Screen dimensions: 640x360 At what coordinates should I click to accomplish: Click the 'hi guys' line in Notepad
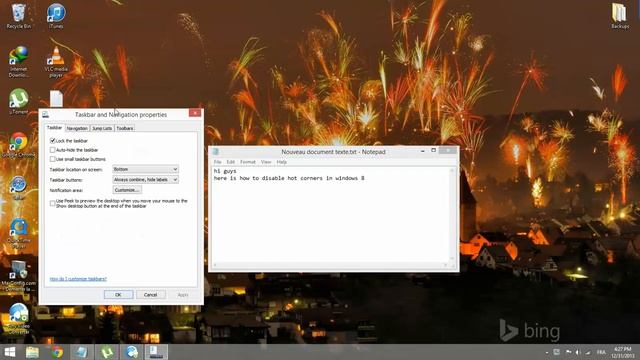225,171
